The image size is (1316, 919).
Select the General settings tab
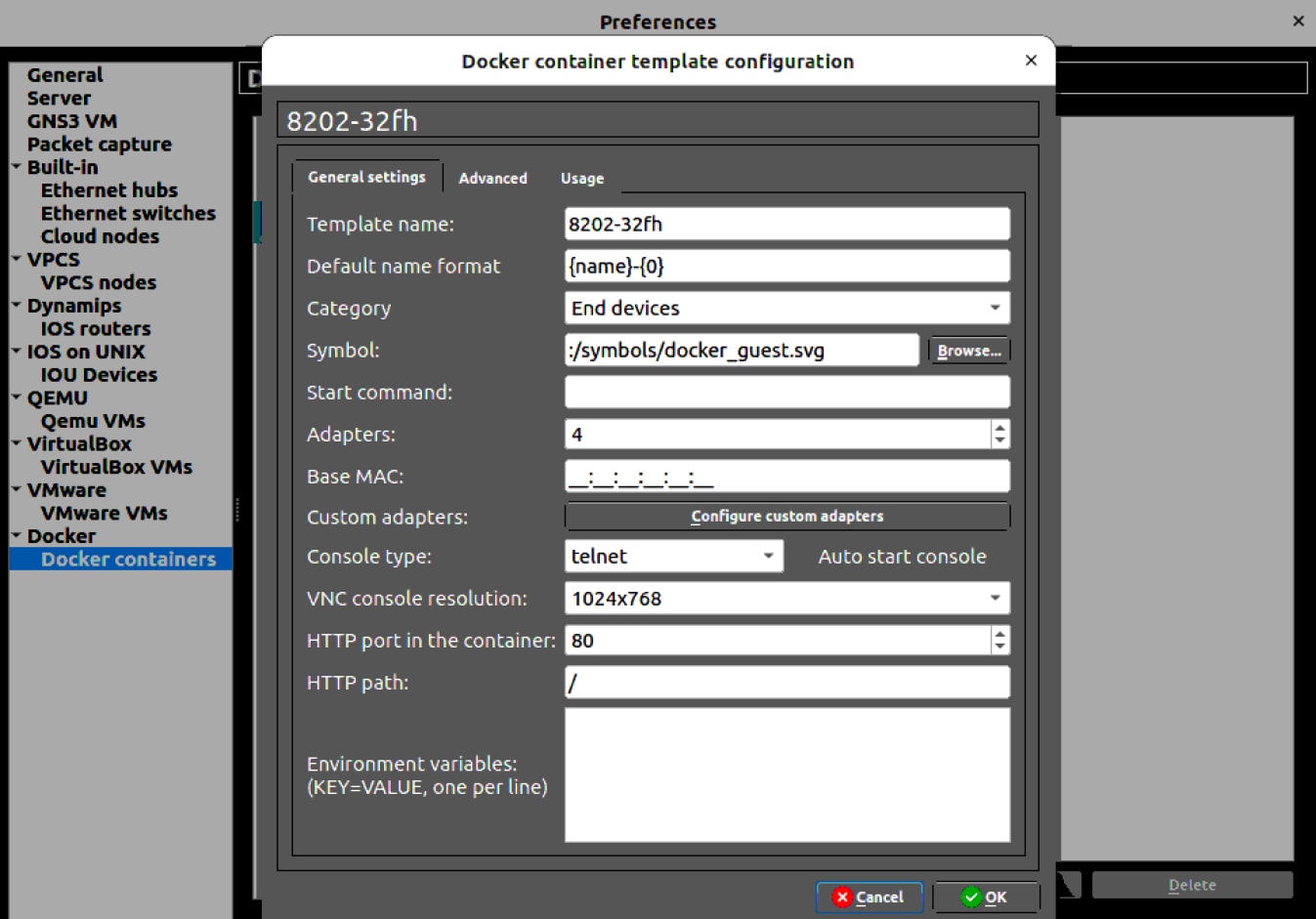point(366,177)
